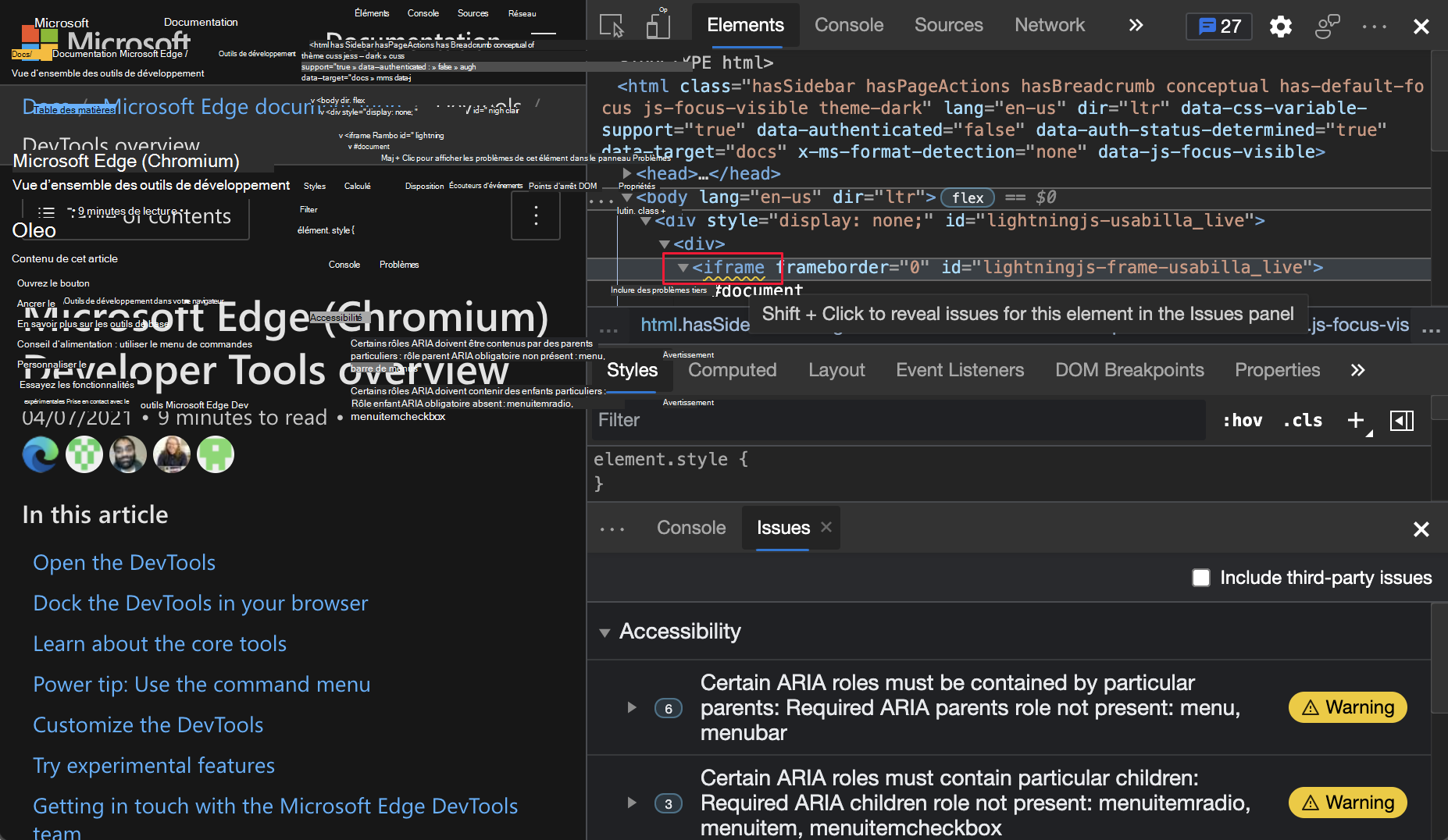Select the Computed tab
The height and width of the screenshot is (840, 1448).
(733, 370)
